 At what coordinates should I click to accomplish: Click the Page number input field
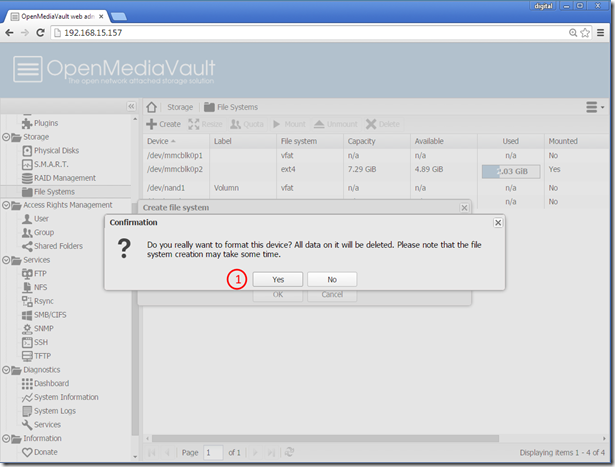[213, 452]
